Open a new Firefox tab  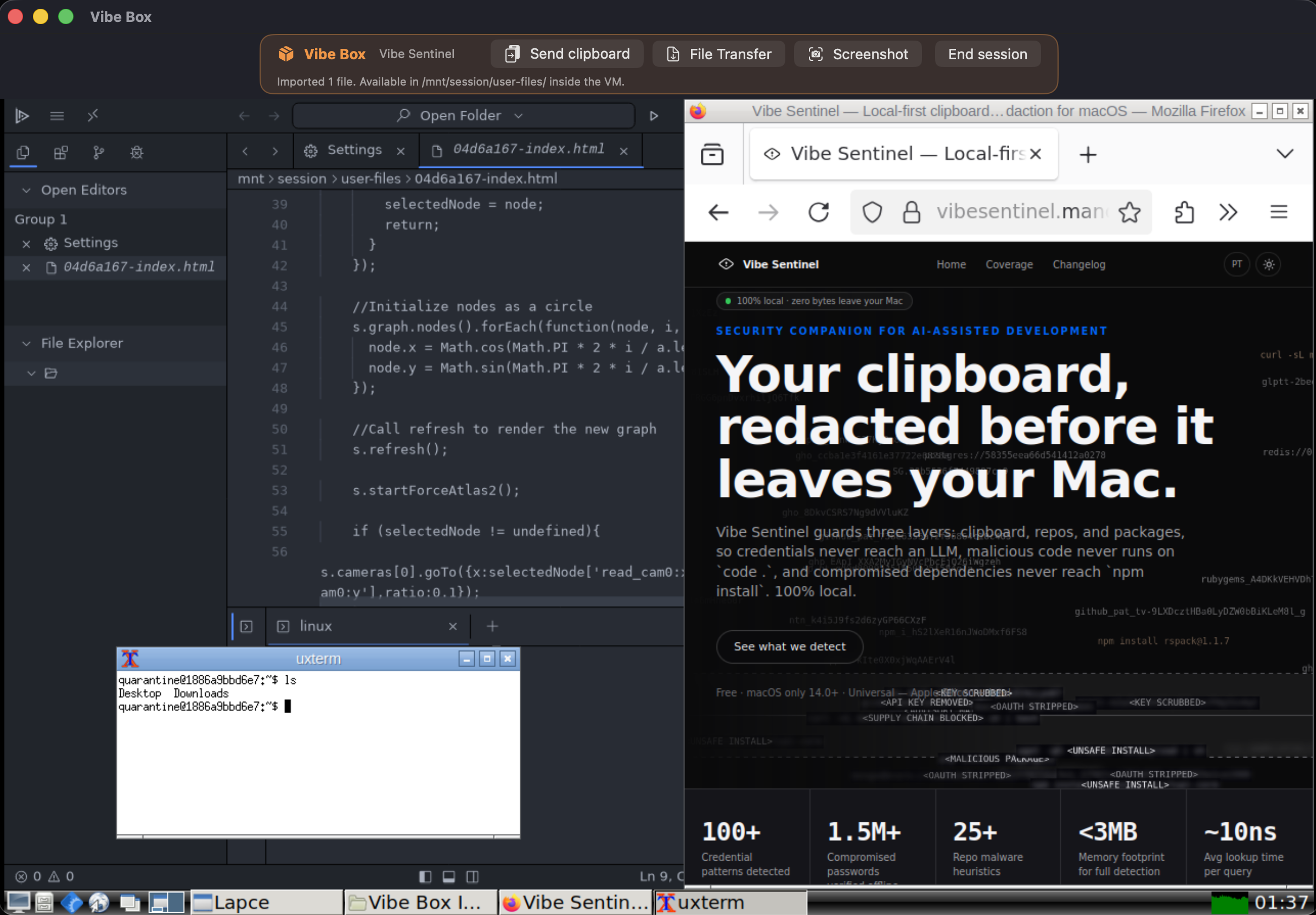pos(1087,154)
